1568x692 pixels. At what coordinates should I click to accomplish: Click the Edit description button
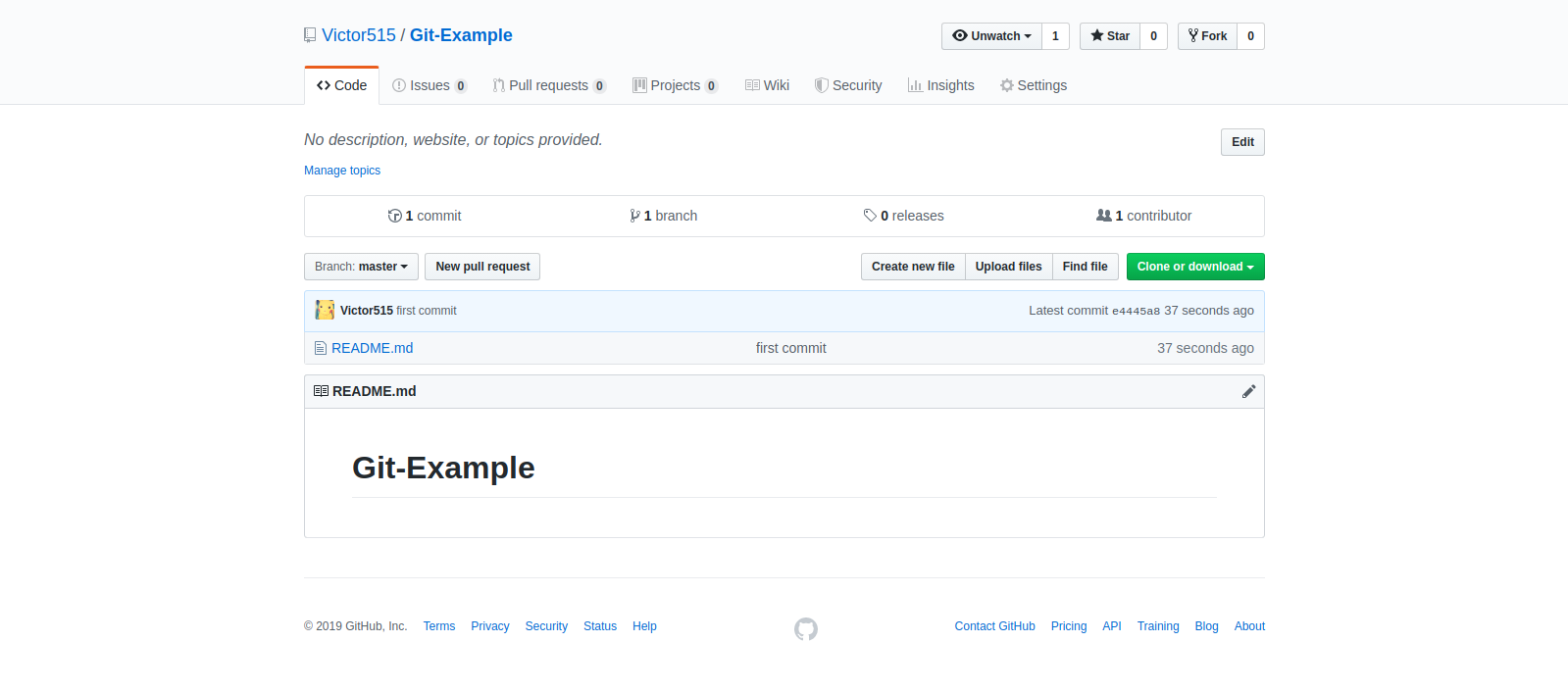(1242, 142)
